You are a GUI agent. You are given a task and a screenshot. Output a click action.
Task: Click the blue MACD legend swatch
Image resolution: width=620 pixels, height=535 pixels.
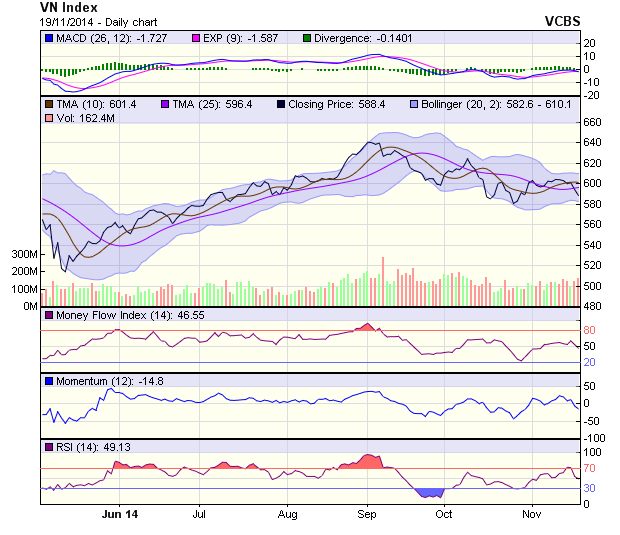coord(49,38)
